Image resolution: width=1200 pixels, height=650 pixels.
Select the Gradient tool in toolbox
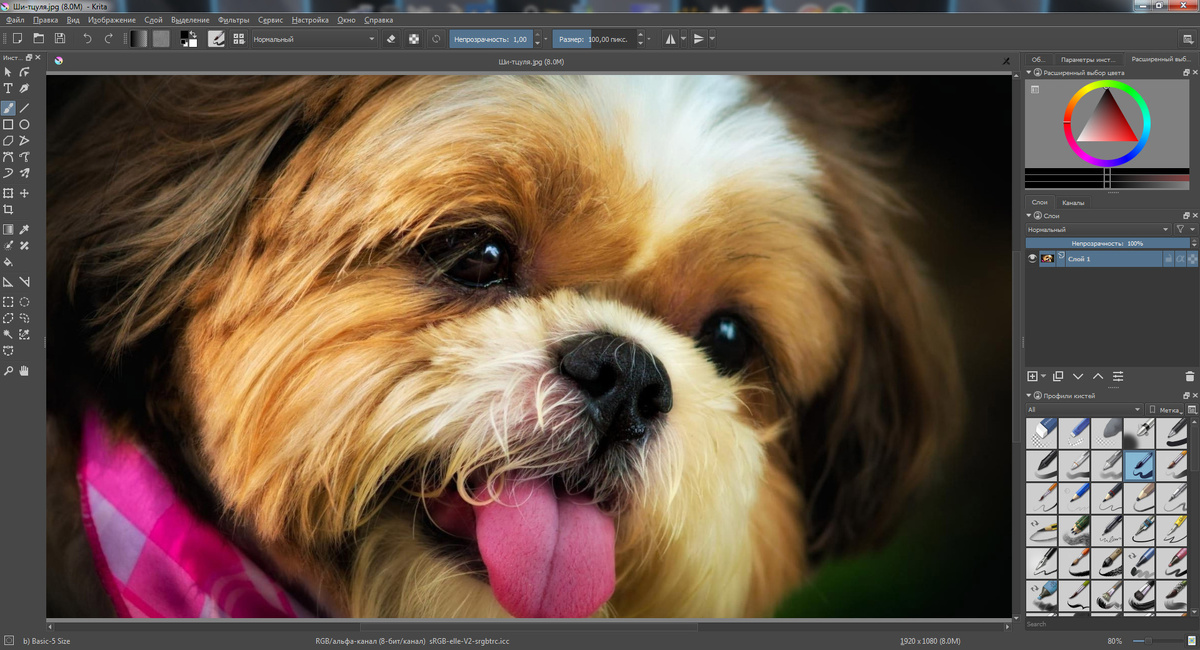pos(8,229)
